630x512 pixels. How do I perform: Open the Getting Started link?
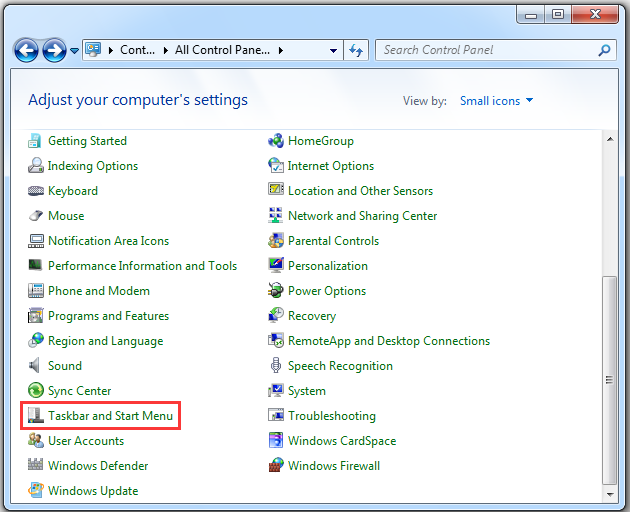tap(88, 141)
